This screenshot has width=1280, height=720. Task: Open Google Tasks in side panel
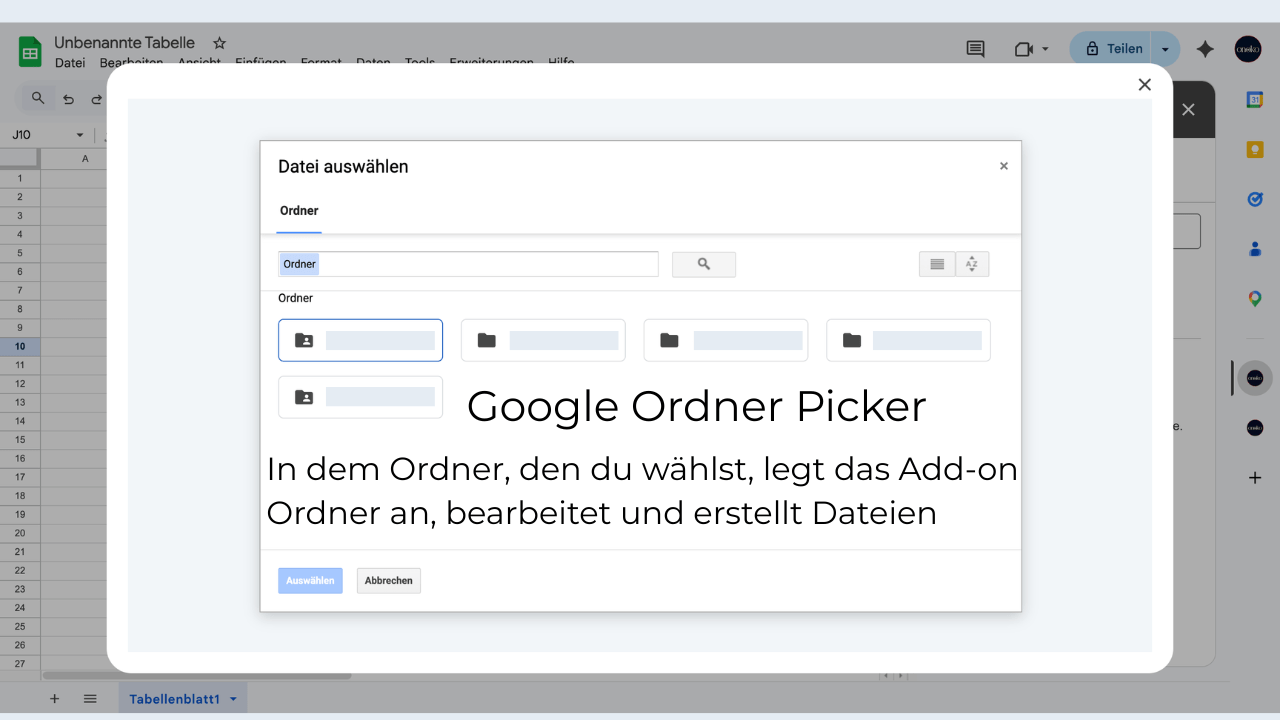(1254, 199)
